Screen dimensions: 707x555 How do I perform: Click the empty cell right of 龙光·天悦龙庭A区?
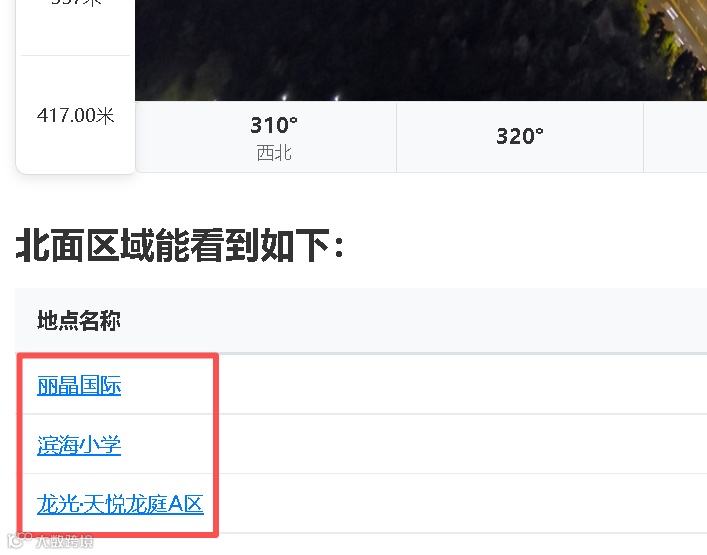point(463,504)
